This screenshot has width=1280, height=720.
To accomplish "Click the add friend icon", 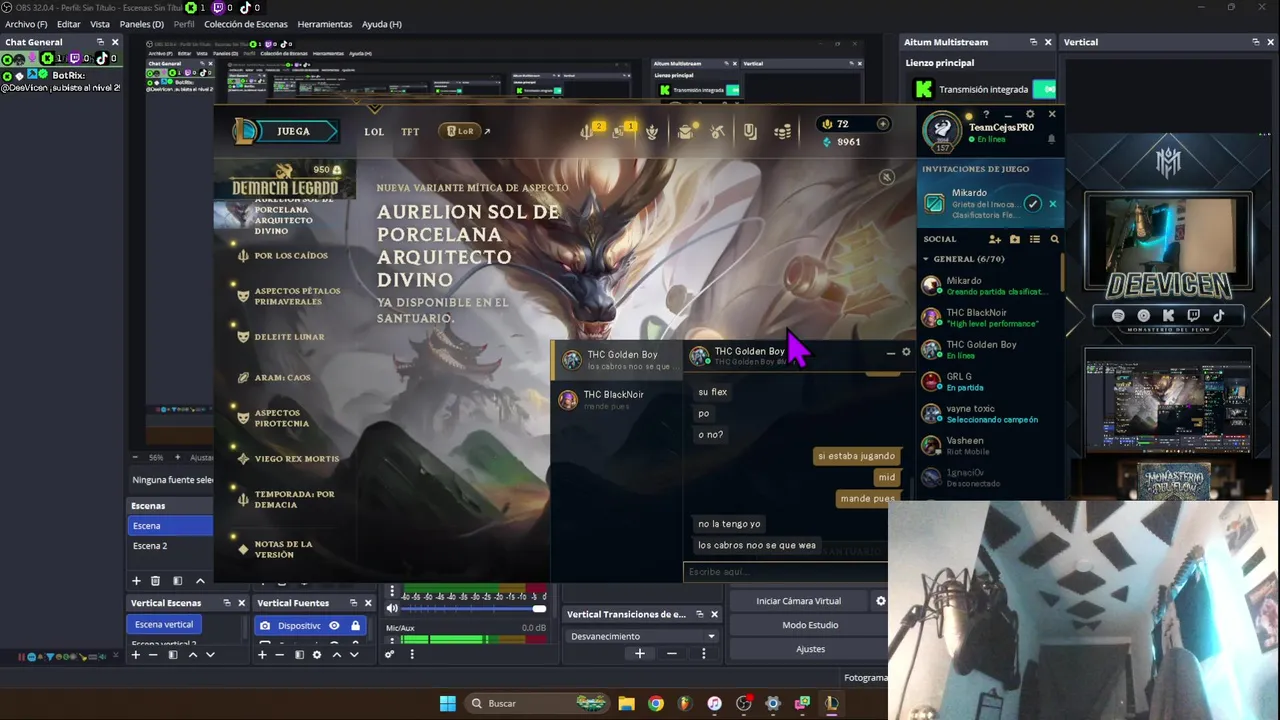I will point(995,239).
